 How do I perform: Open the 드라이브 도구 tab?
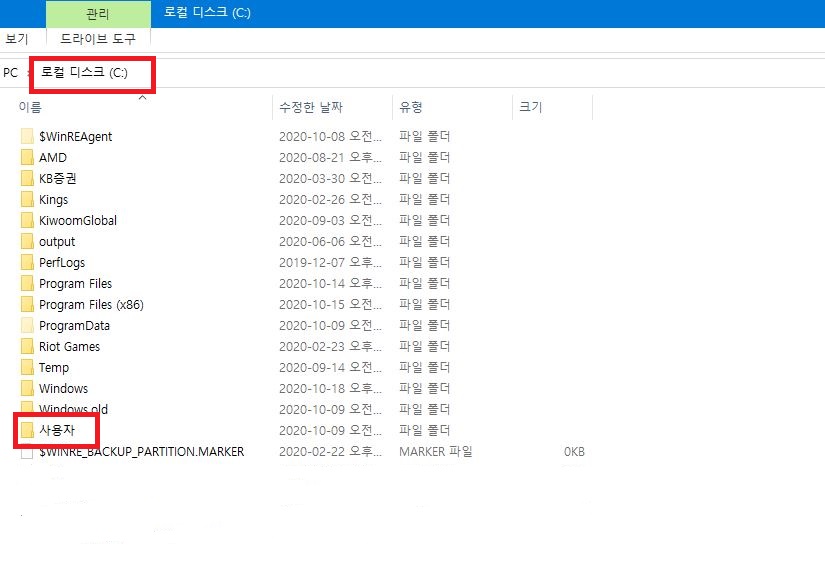(x=98, y=38)
